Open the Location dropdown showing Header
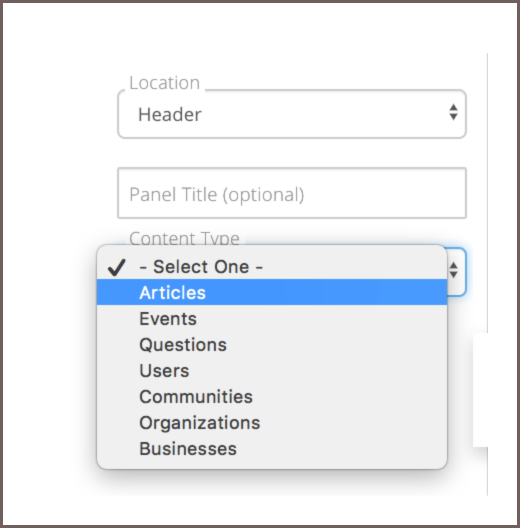 point(292,114)
